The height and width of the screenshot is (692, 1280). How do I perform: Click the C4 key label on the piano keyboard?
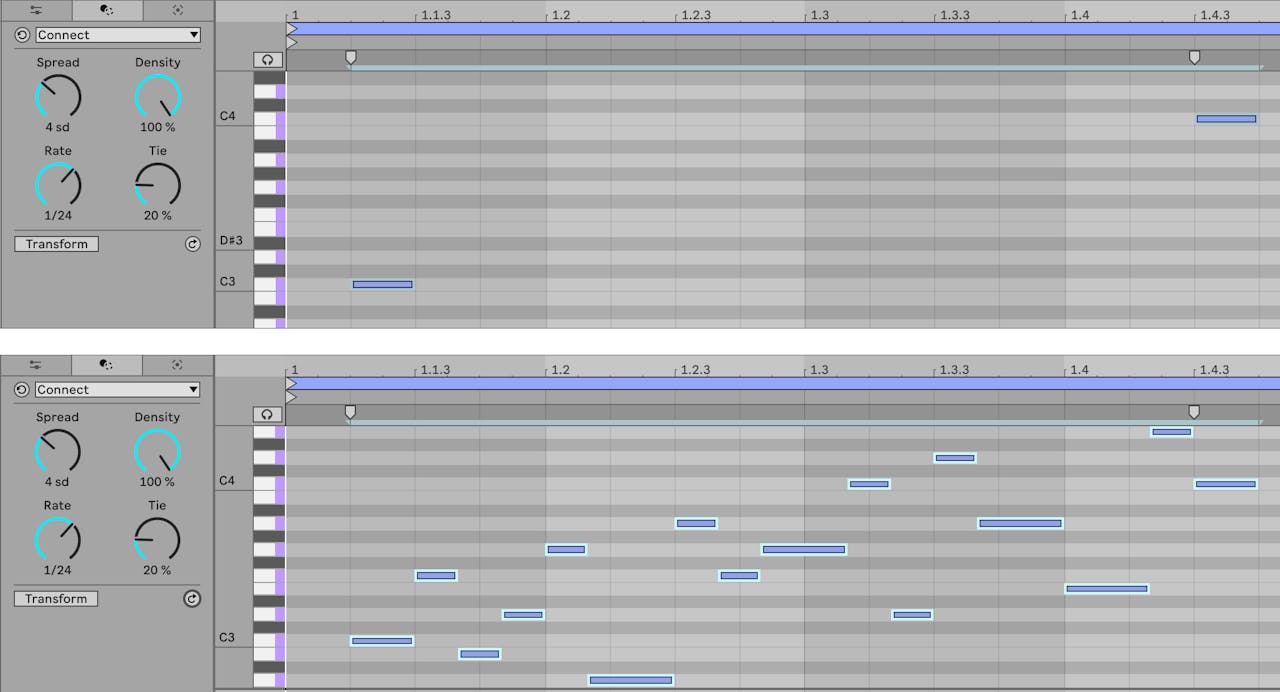click(x=231, y=114)
